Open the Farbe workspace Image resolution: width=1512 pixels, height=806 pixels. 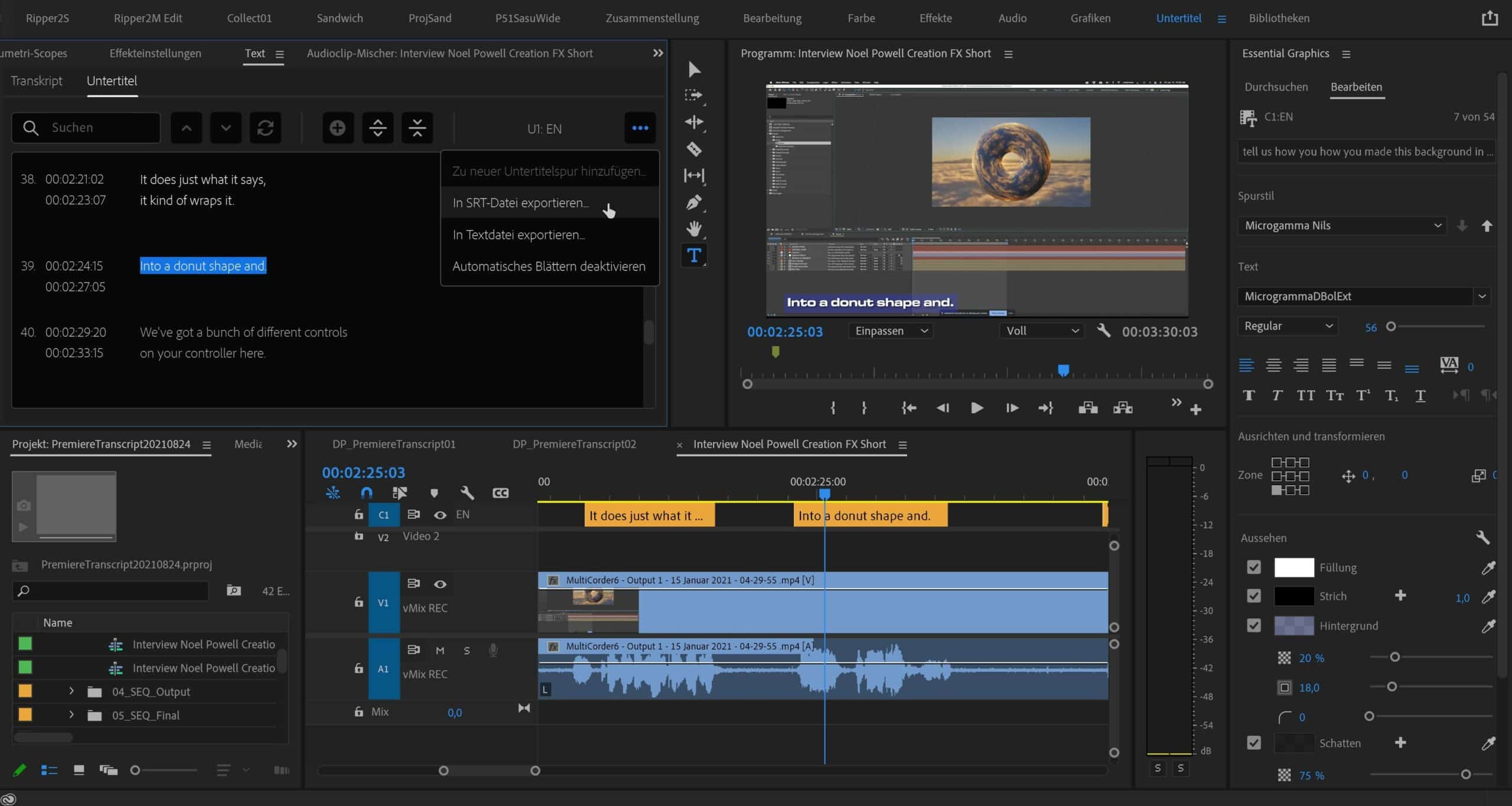click(861, 18)
